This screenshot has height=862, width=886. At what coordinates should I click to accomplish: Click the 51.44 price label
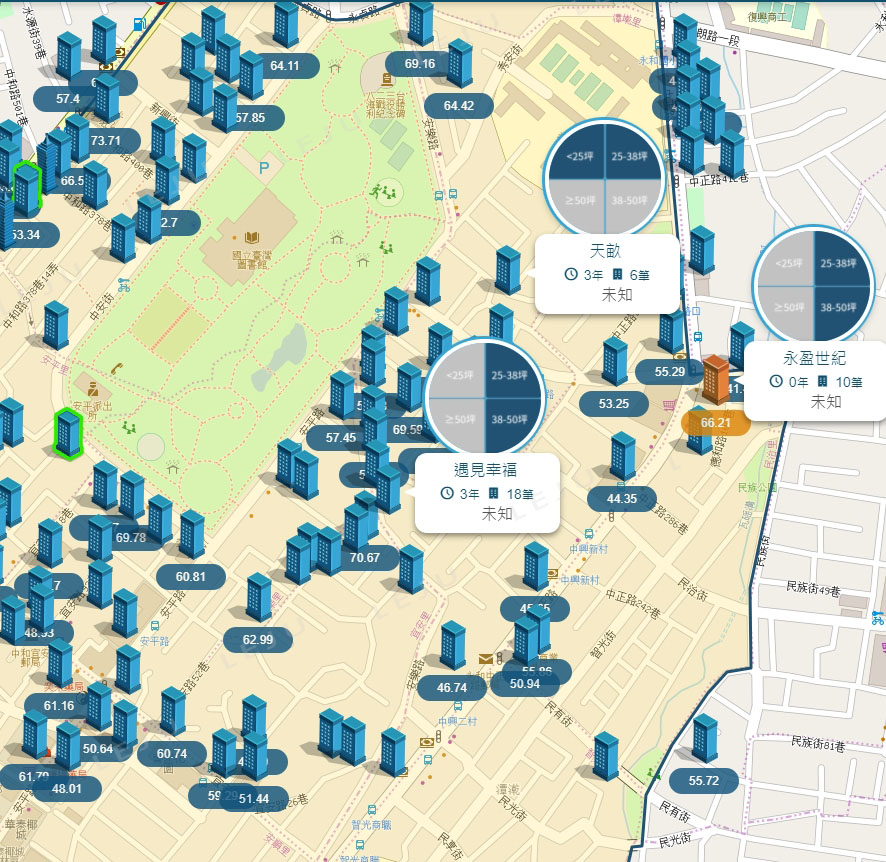tap(254, 799)
